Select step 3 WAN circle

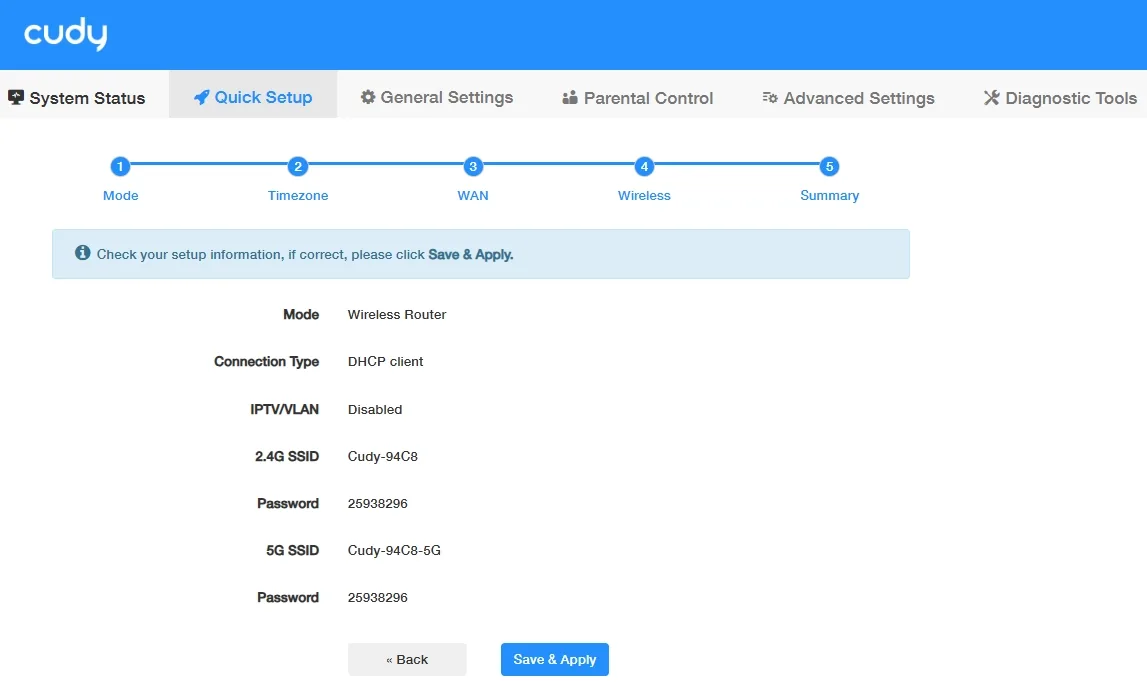473,167
